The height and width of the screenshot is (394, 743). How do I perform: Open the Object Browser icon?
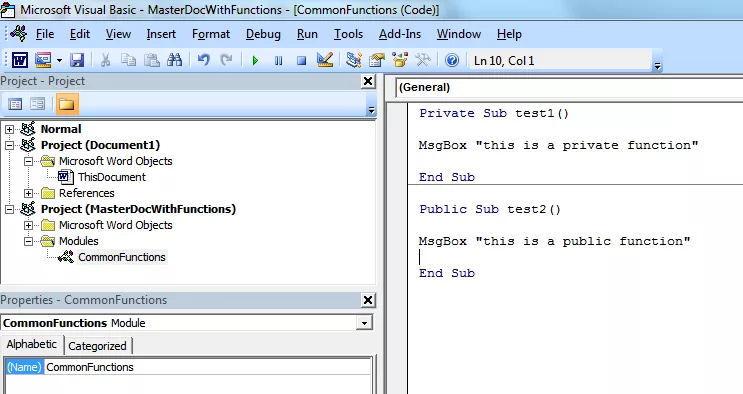400,60
